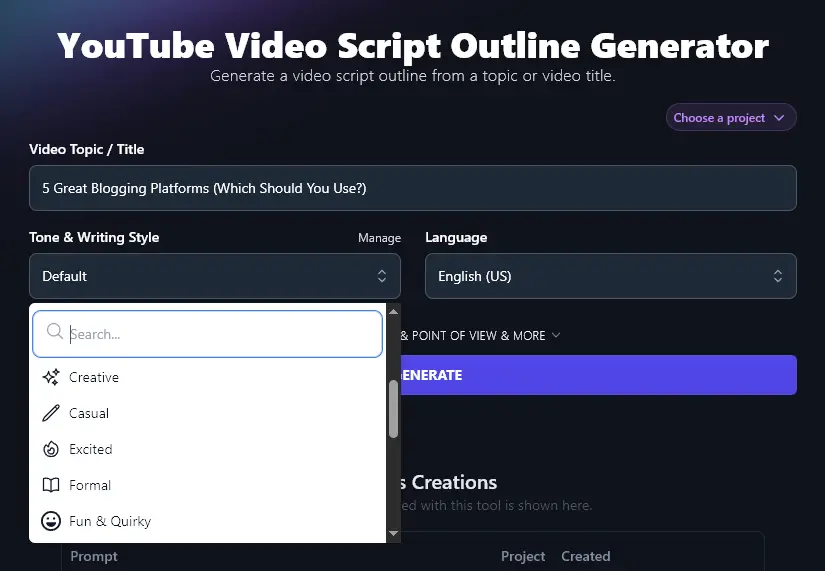Viewport: 825px width, 571px height.
Task: Click the magnifier icon in the search box
Action: coord(55,331)
